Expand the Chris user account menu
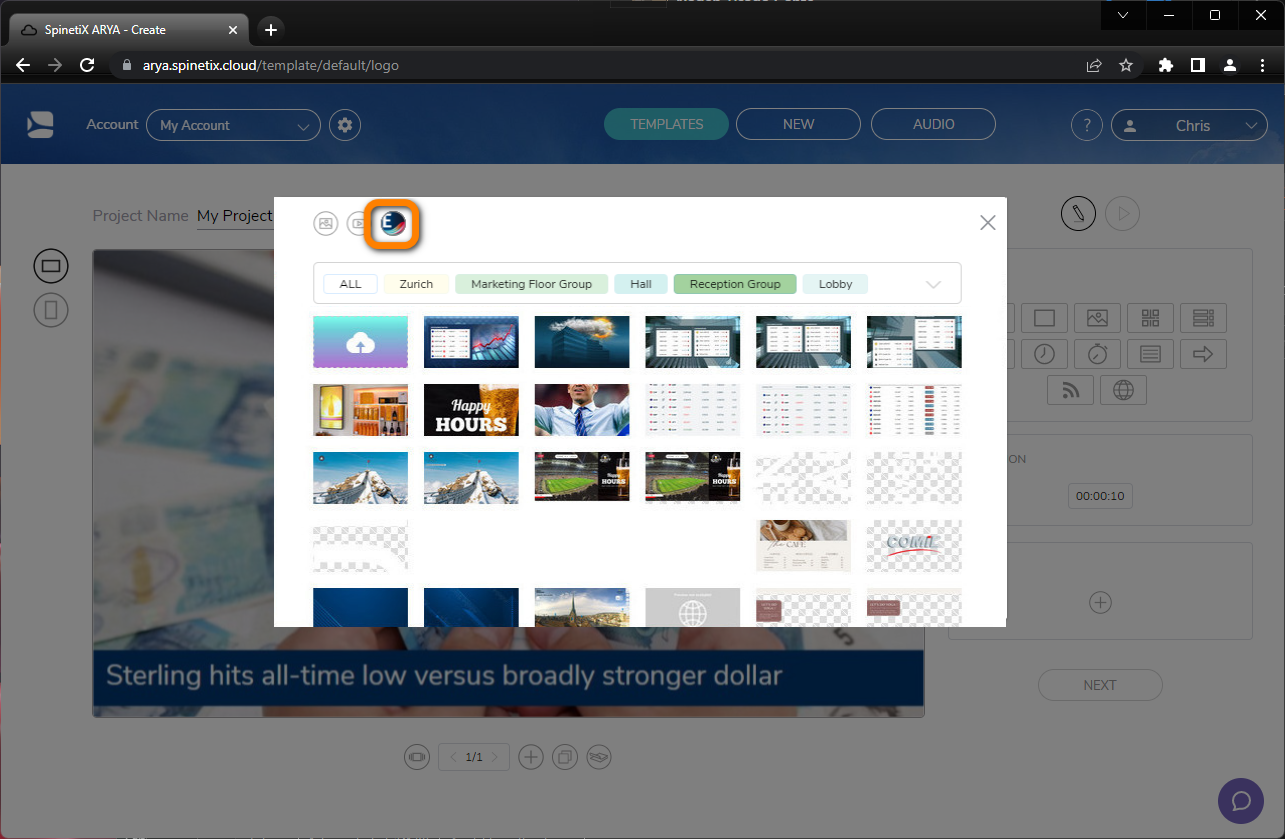 point(1190,124)
